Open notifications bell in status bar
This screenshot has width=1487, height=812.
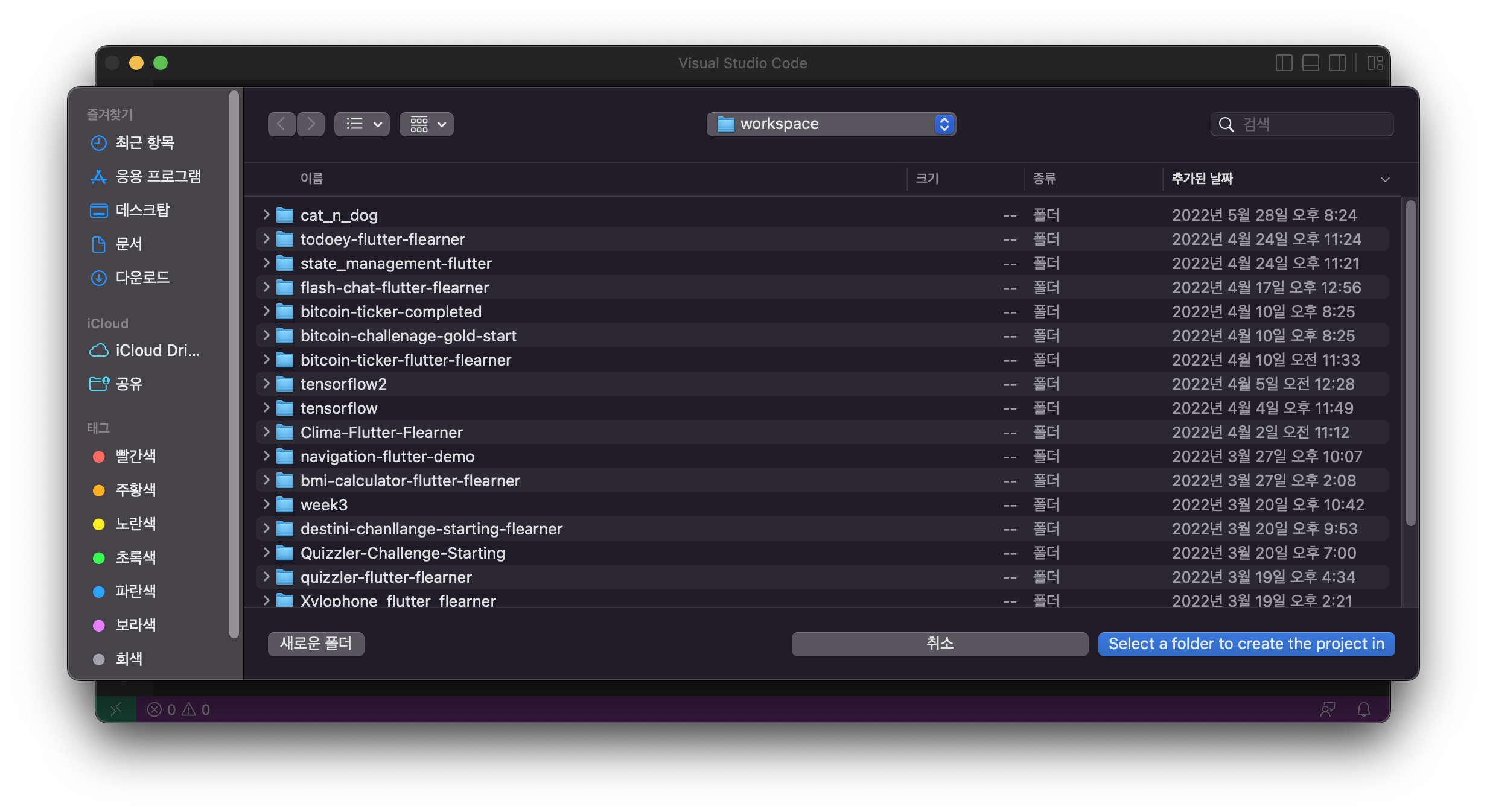point(1363,709)
